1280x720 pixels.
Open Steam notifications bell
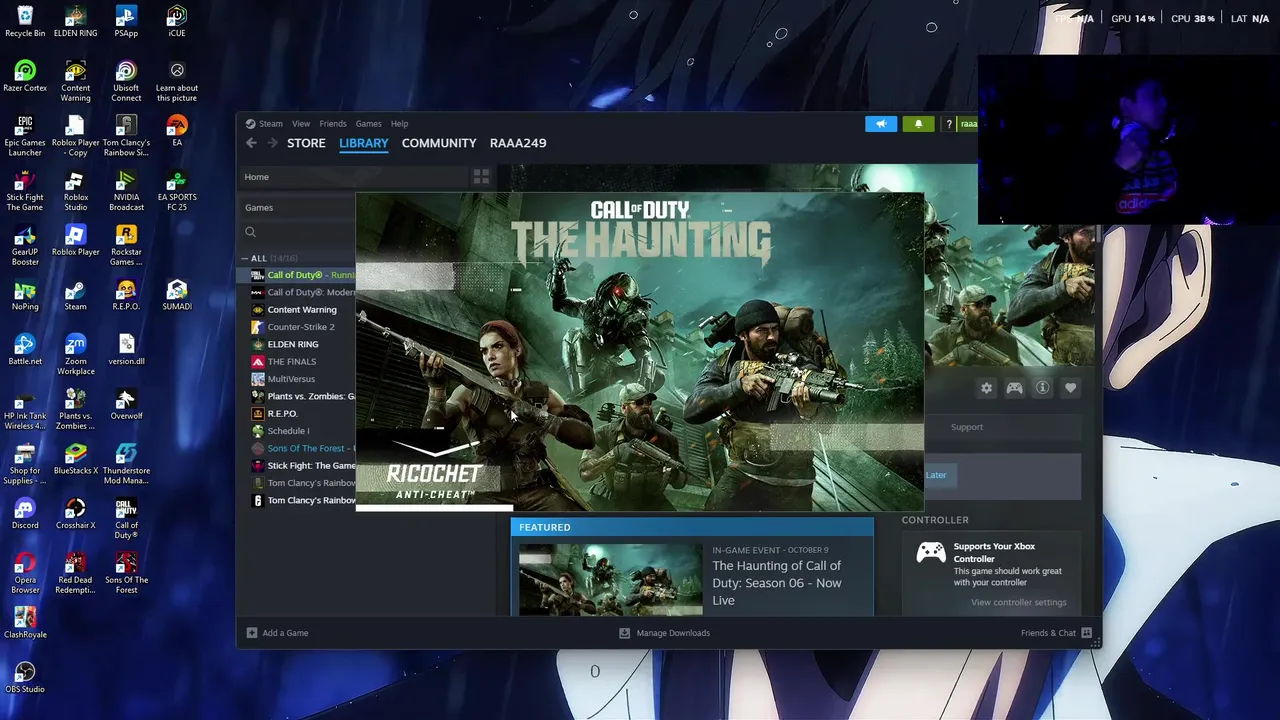pyautogui.click(x=918, y=124)
